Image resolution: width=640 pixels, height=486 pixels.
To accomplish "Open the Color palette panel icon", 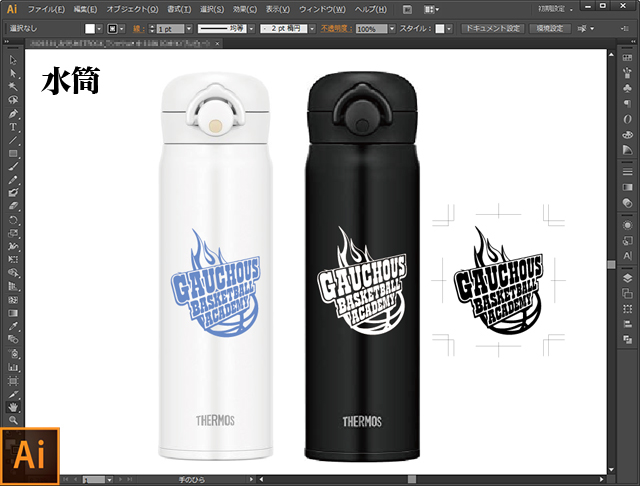I will (x=627, y=134).
